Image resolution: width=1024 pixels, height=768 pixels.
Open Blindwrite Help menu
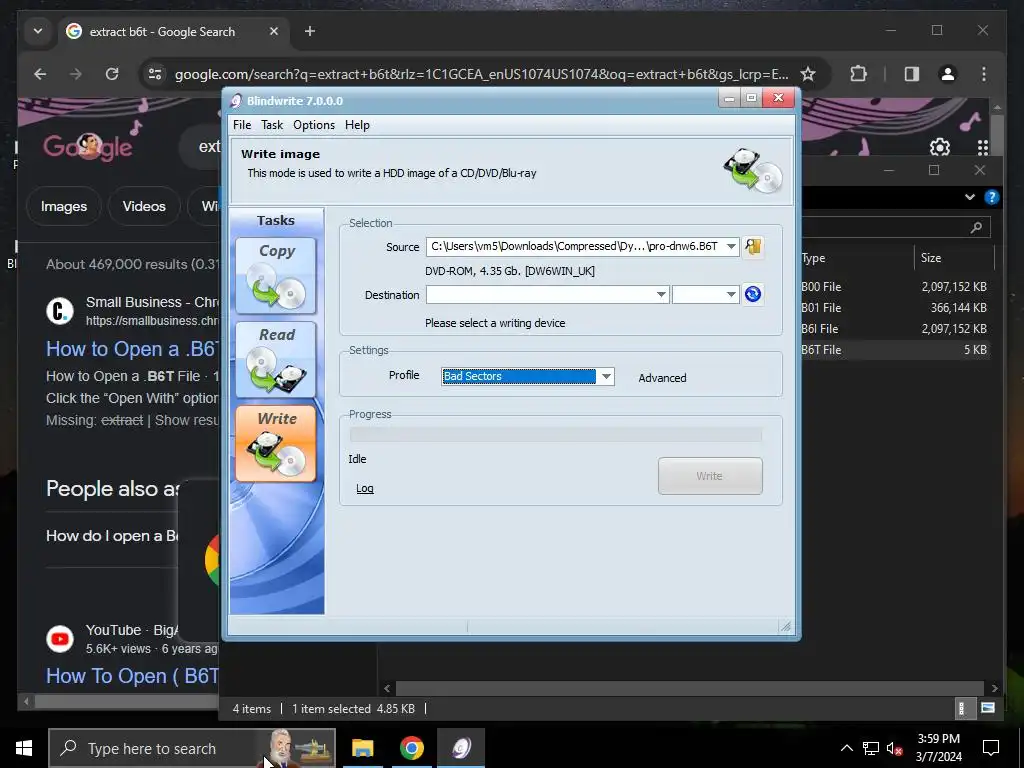pos(357,125)
